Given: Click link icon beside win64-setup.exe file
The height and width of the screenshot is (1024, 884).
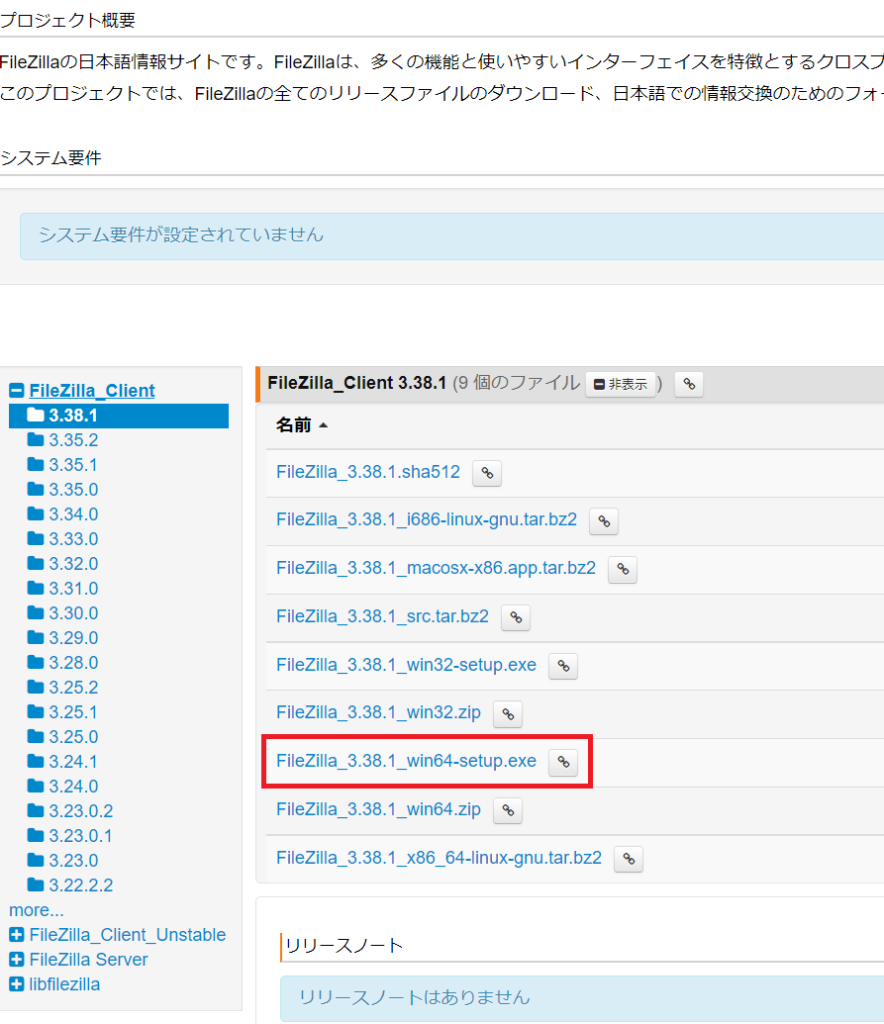Looking at the screenshot, I should (563, 762).
